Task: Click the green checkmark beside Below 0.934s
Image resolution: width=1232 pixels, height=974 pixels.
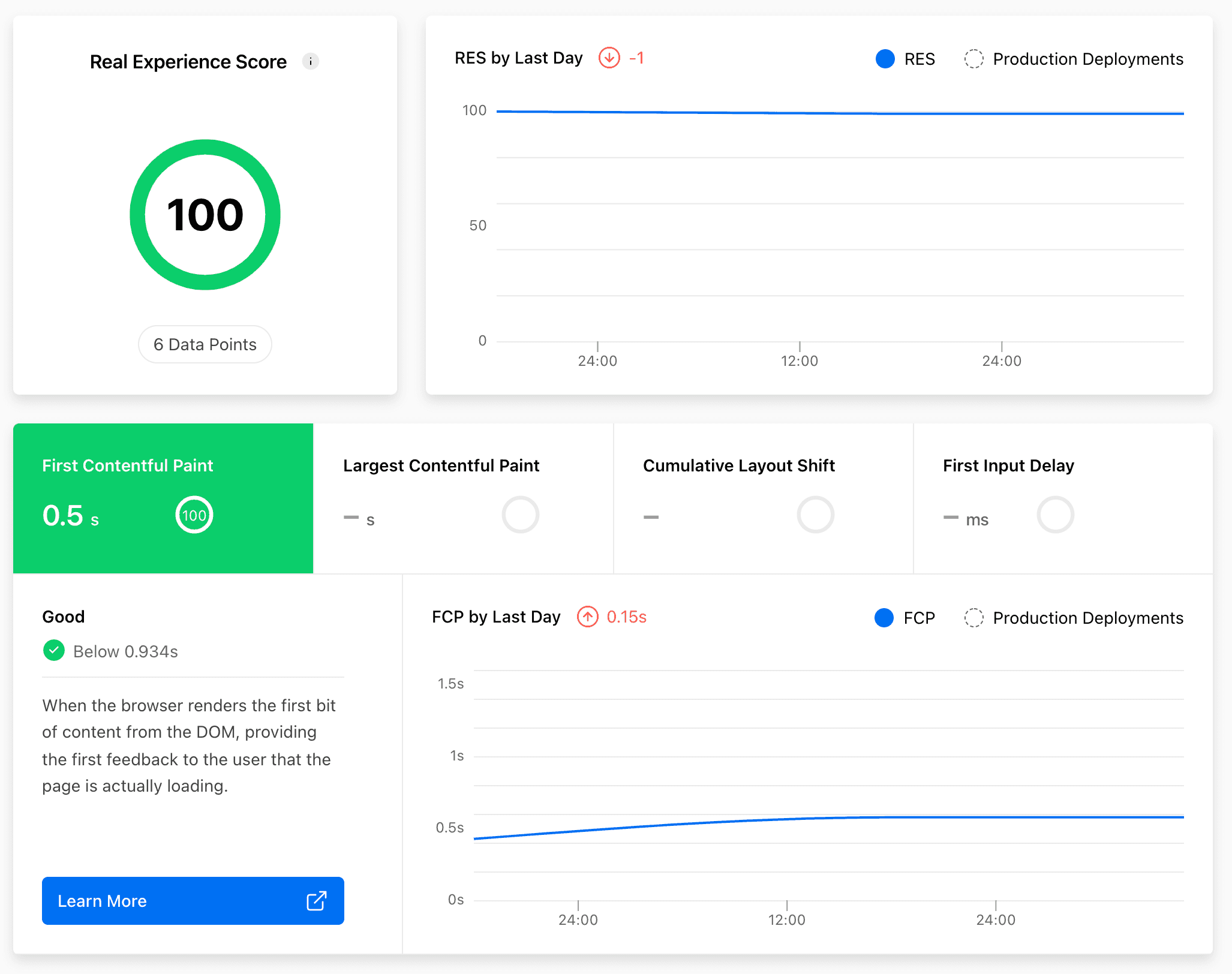Action: [54, 651]
